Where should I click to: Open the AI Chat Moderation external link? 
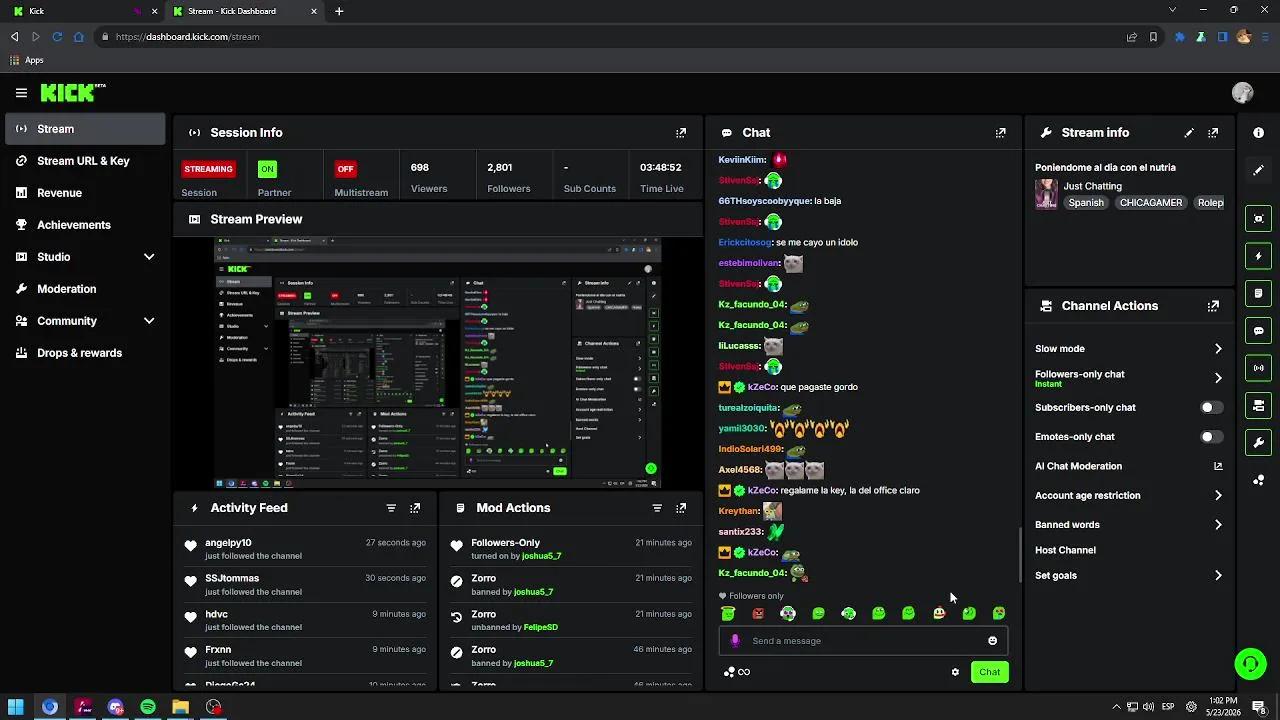pos(1218,466)
